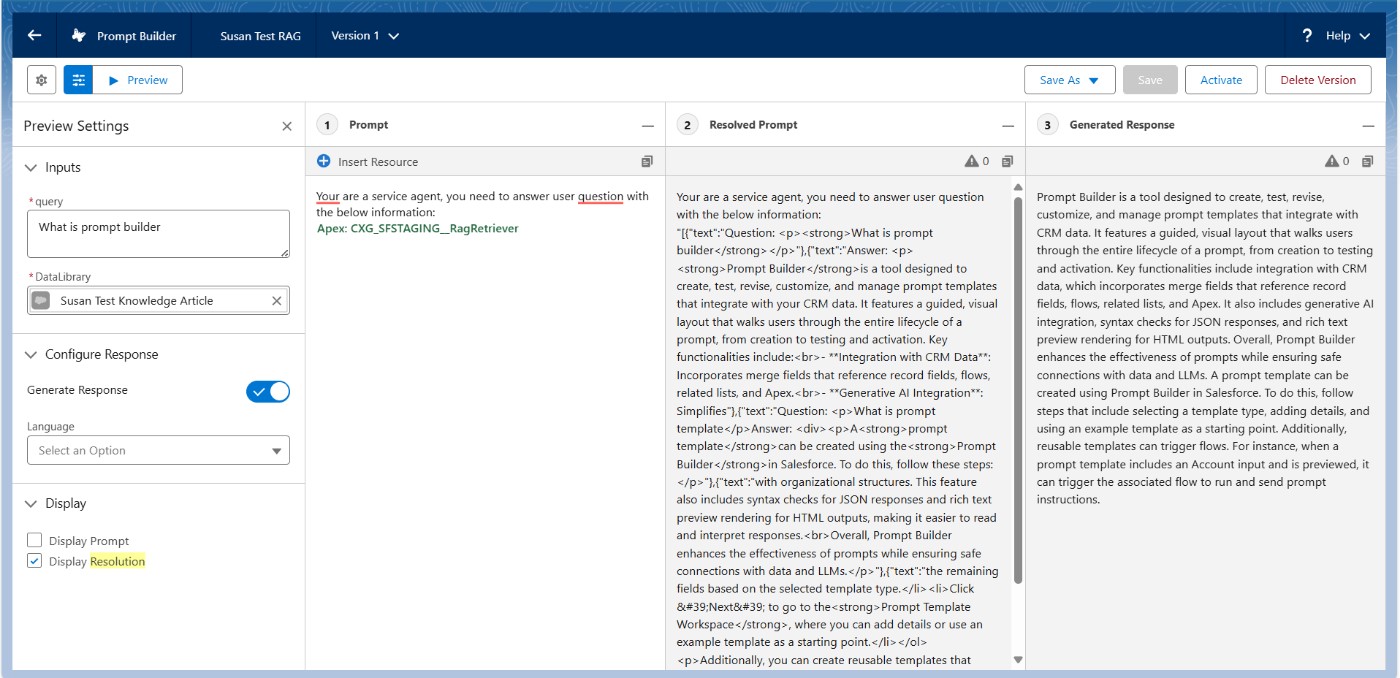This screenshot has height=678, width=1400.
Task: Copy the Resolved Prompt contents
Action: [1007, 161]
